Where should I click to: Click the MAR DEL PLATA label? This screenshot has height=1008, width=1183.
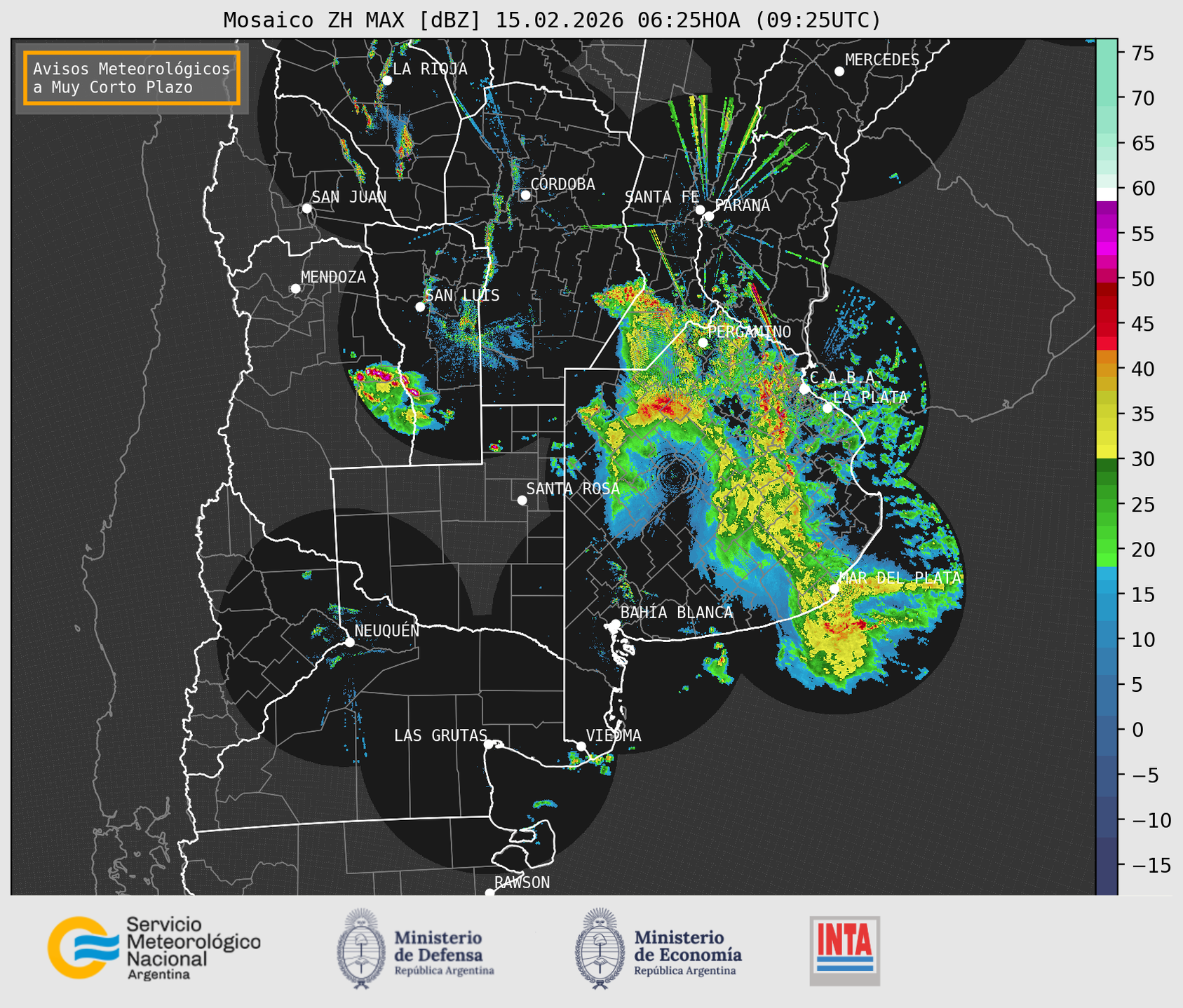900,578
